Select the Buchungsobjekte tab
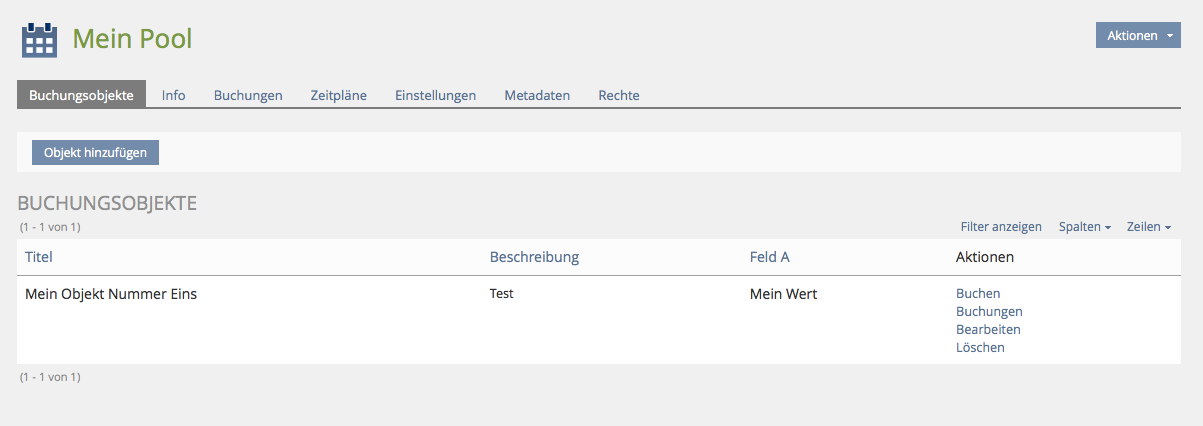1203x426 pixels. click(x=82, y=95)
